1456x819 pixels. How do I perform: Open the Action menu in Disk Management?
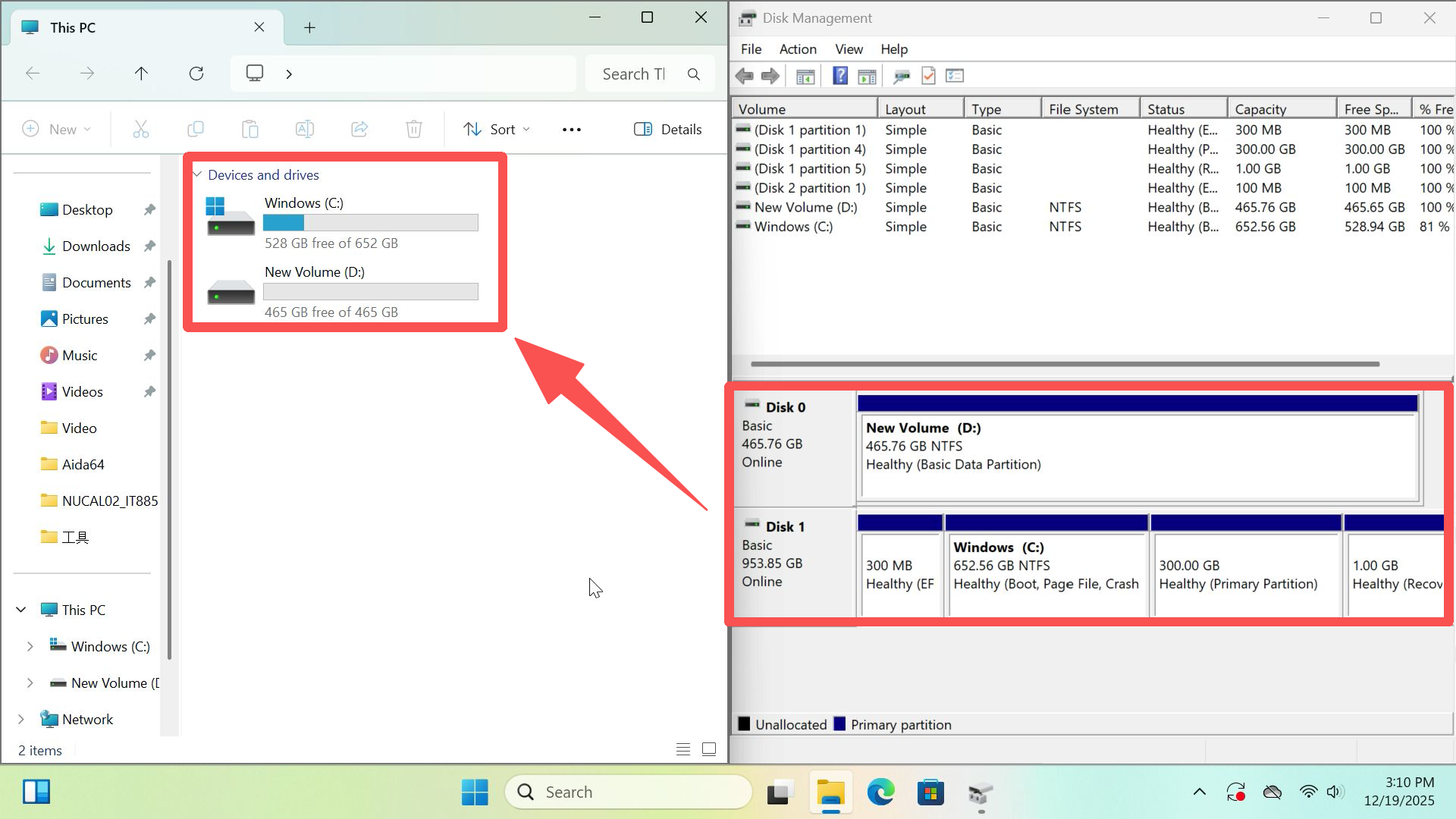(798, 49)
